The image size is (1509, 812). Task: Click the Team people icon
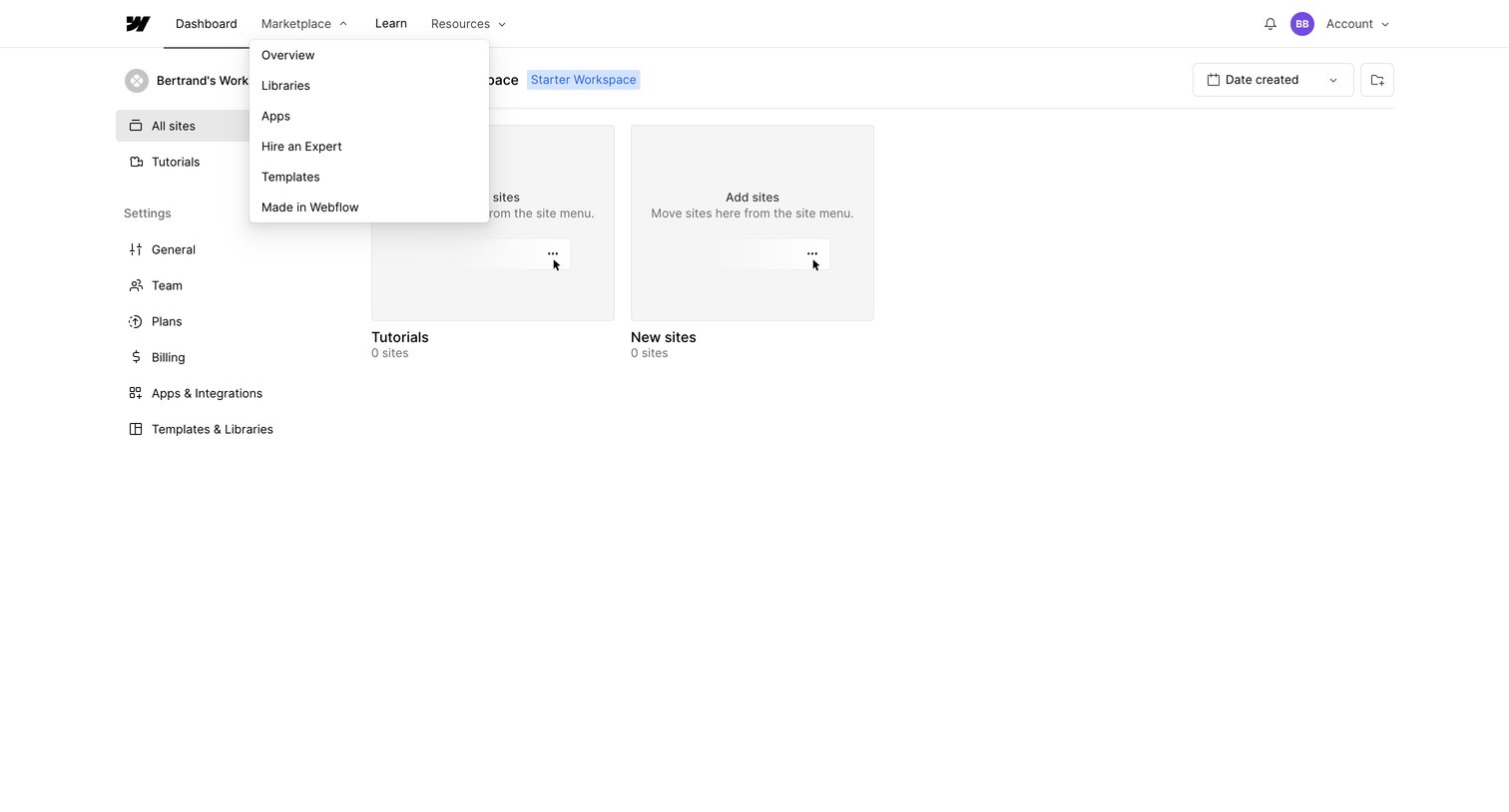point(136,285)
